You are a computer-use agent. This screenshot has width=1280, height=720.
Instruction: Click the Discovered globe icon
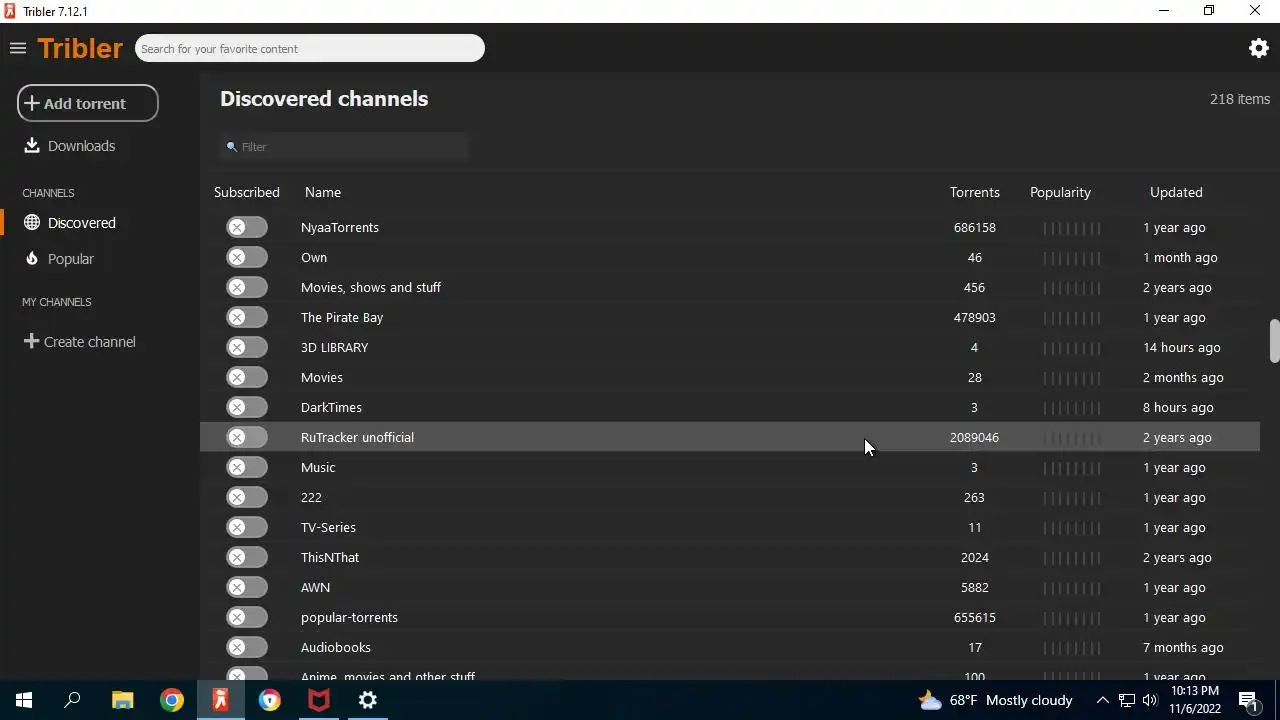(32, 223)
